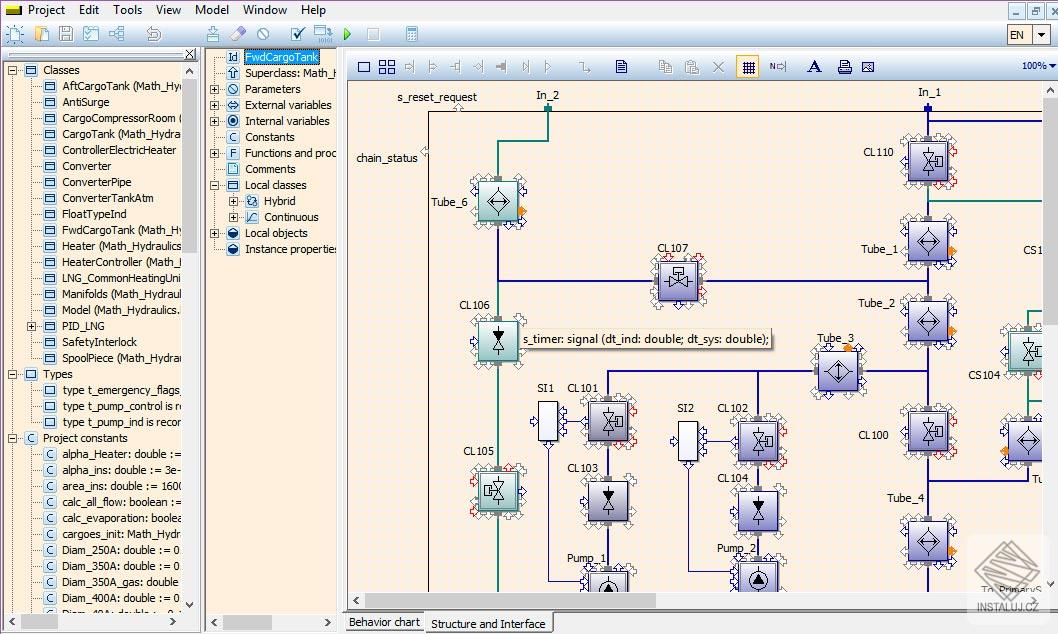This screenshot has height=634, width=1058.
Task: Select the ConverterTankAtm class
Action: click(x=108, y=198)
